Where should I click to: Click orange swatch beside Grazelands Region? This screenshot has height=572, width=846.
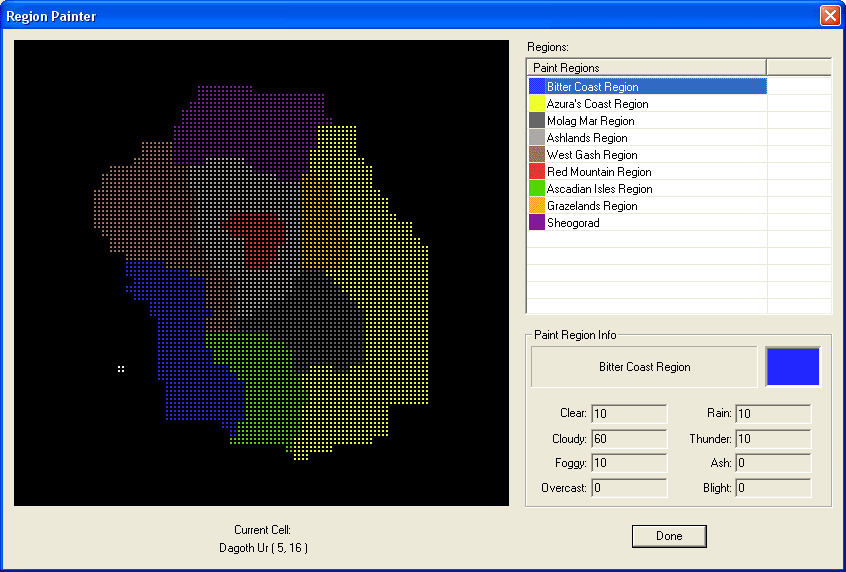coord(537,206)
